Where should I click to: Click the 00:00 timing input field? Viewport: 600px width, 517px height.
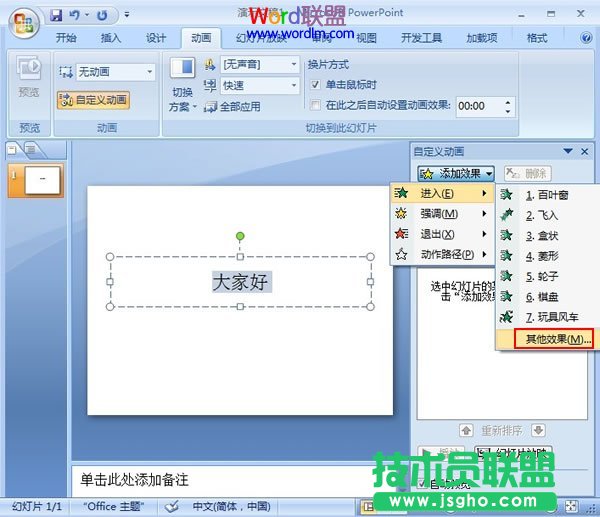coord(478,106)
